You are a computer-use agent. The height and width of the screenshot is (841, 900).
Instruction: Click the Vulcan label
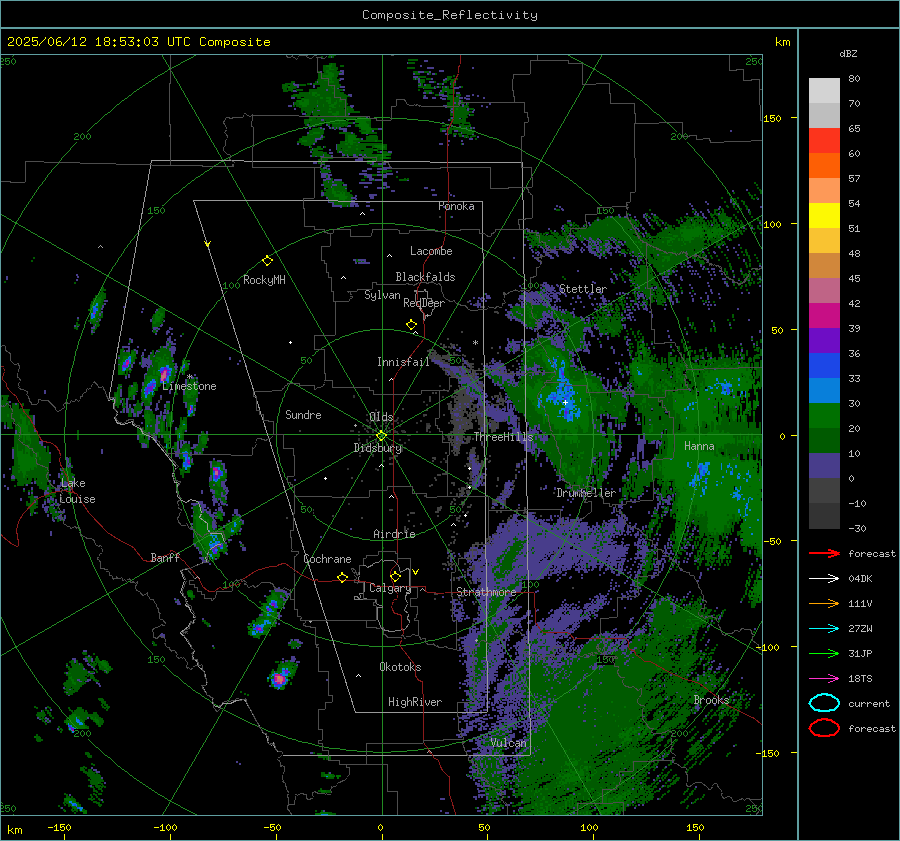508,743
